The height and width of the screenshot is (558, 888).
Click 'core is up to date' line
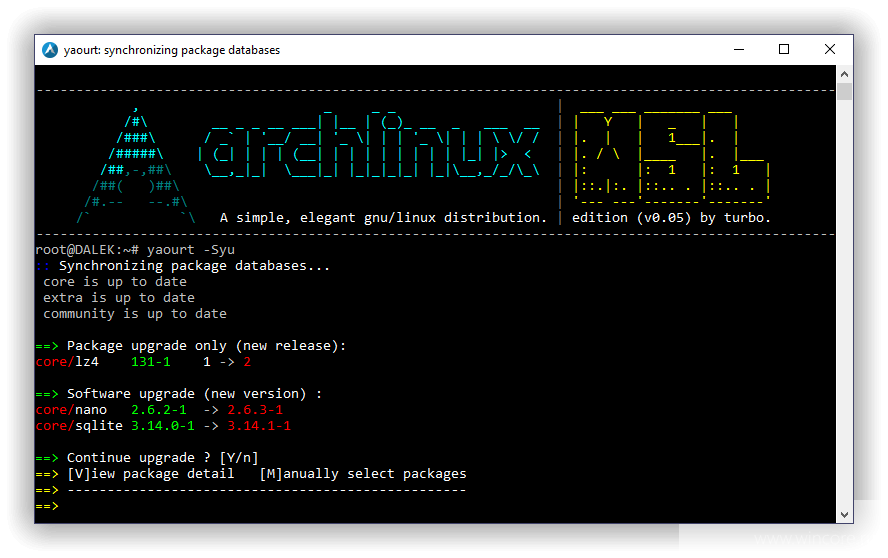pos(115,282)
